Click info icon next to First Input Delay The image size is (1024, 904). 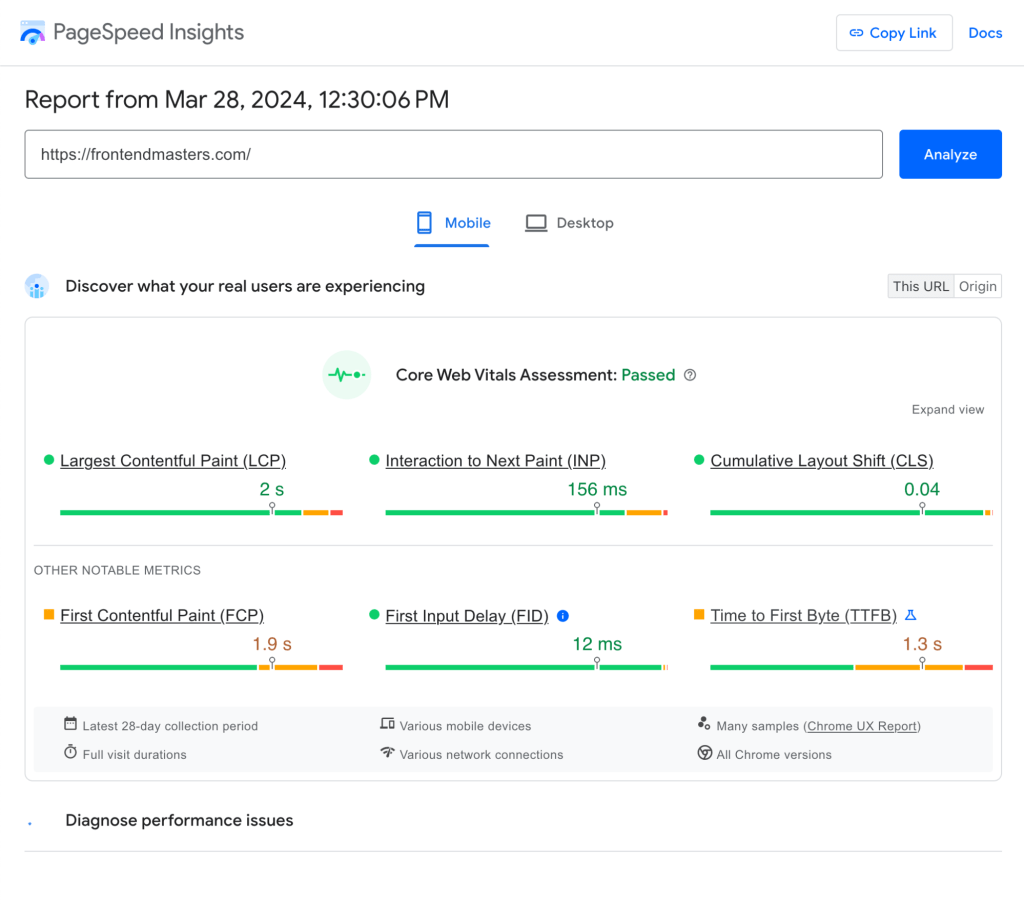[562, 616]
